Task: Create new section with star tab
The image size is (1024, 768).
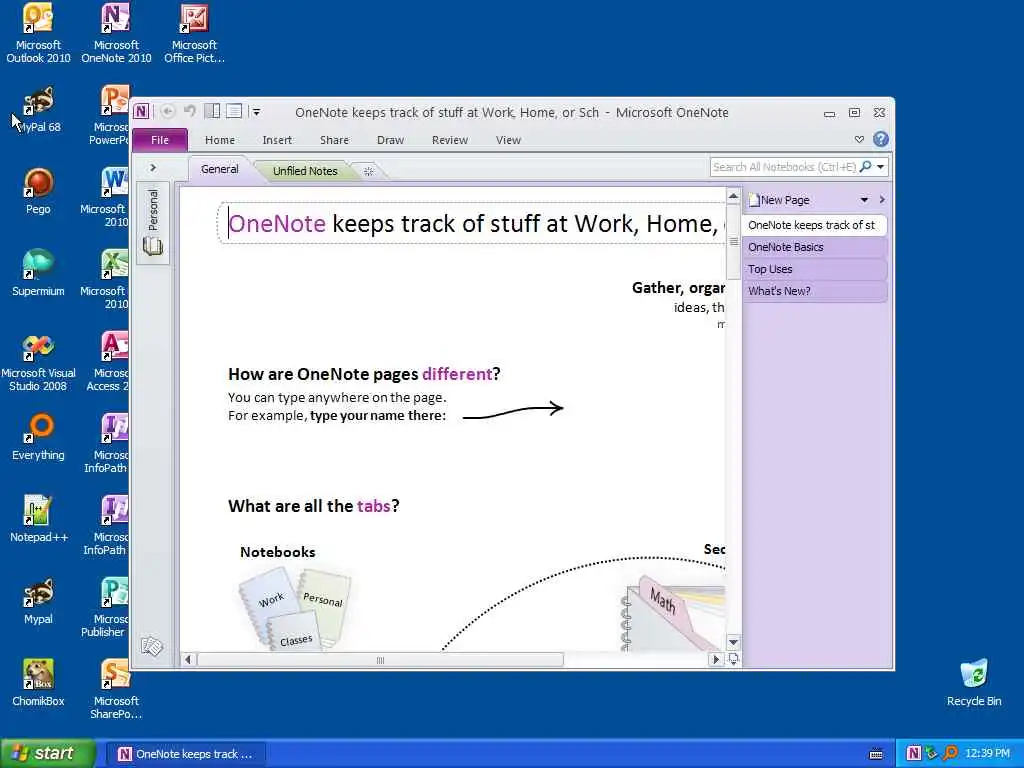Action: pos(368,171)
